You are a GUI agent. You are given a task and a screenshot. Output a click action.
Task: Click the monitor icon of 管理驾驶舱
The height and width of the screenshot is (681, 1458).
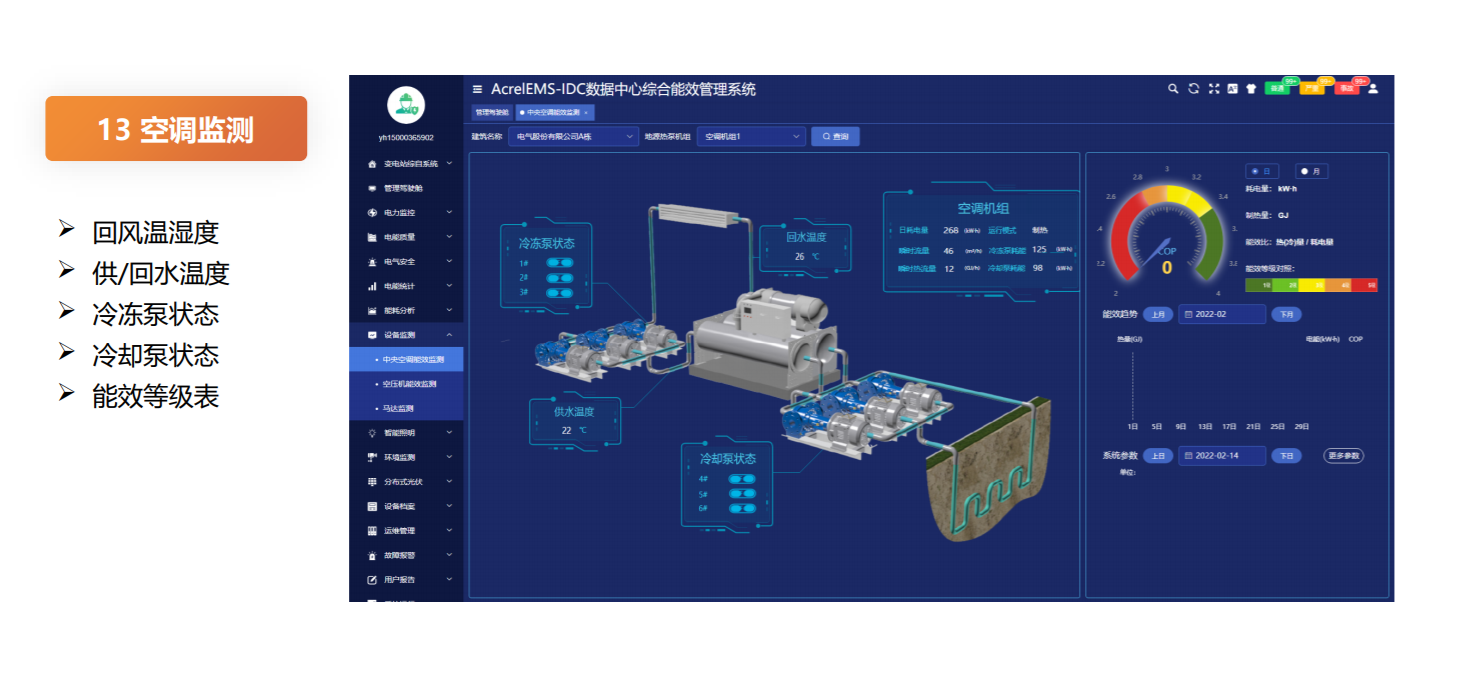(372, 188)
